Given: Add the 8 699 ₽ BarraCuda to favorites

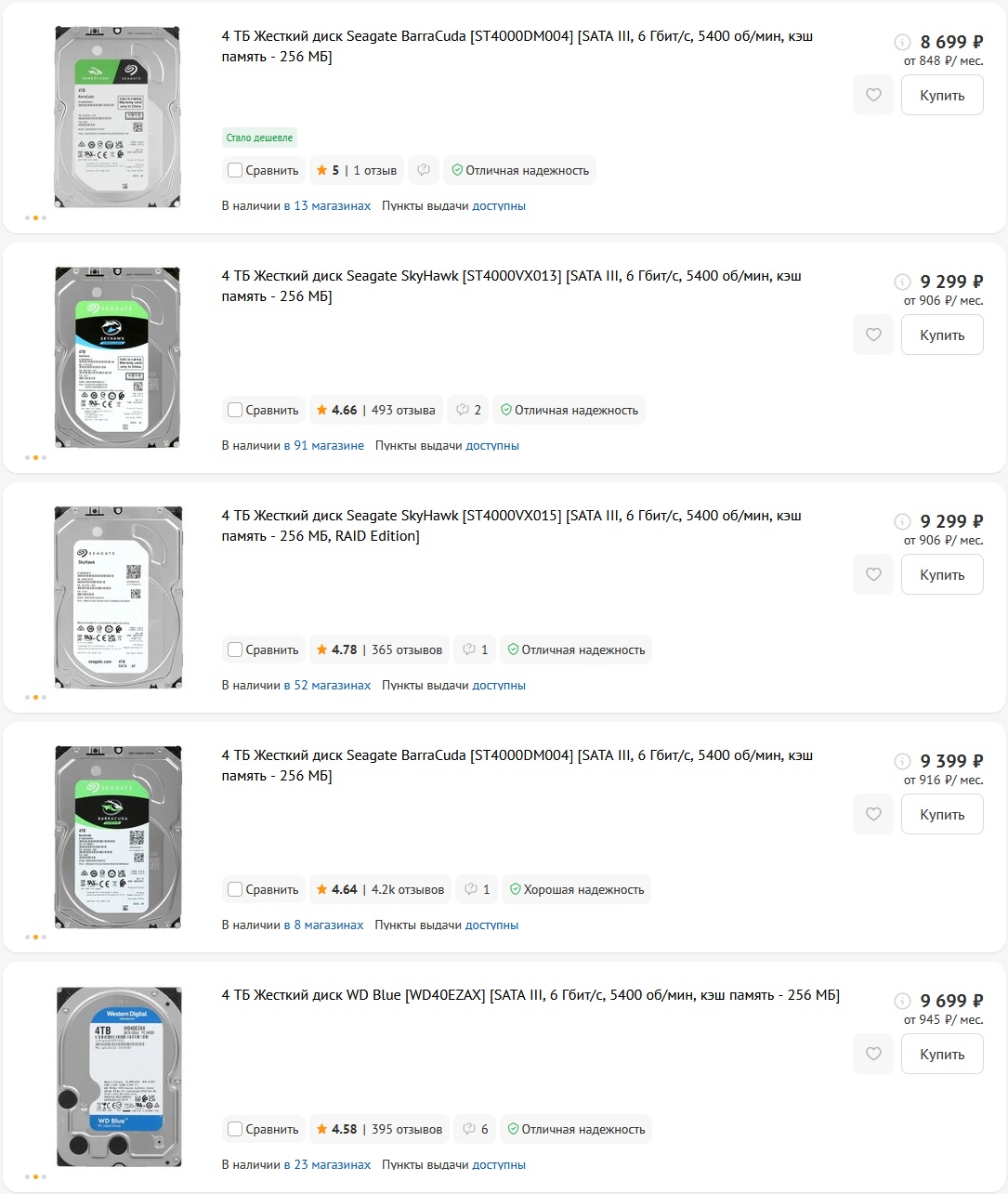Looking at the screenshot, I should 873,96.
